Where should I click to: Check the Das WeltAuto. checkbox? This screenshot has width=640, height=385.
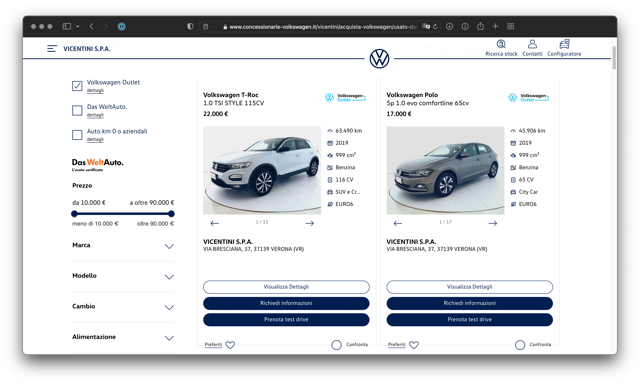[77, 110]
